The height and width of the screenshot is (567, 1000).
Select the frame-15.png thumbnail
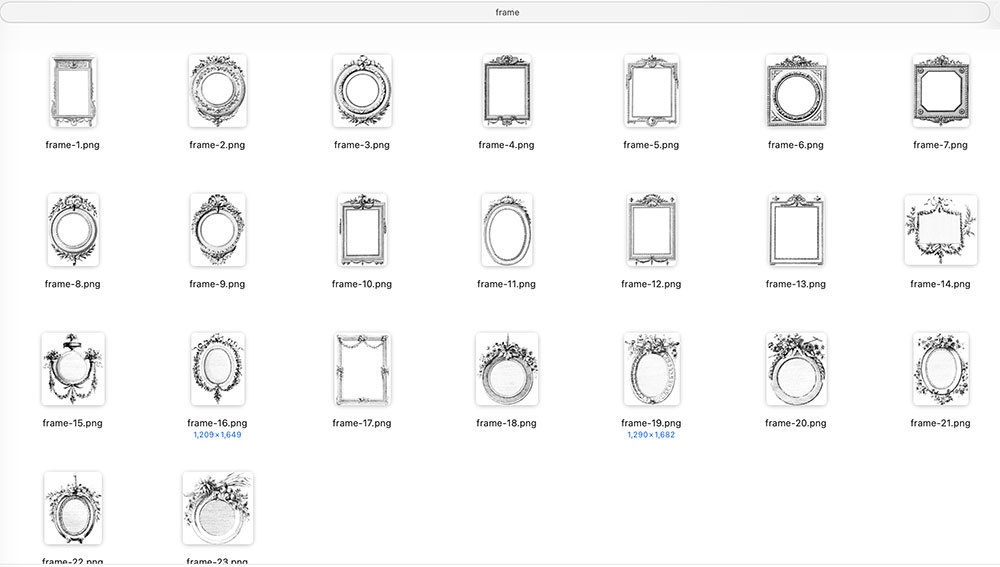click(x=73, y=369)
